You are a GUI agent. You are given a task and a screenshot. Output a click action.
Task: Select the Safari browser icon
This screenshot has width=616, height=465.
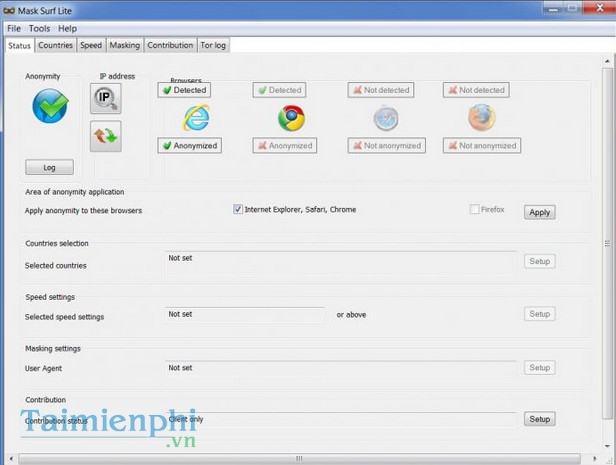click(386, 118)
